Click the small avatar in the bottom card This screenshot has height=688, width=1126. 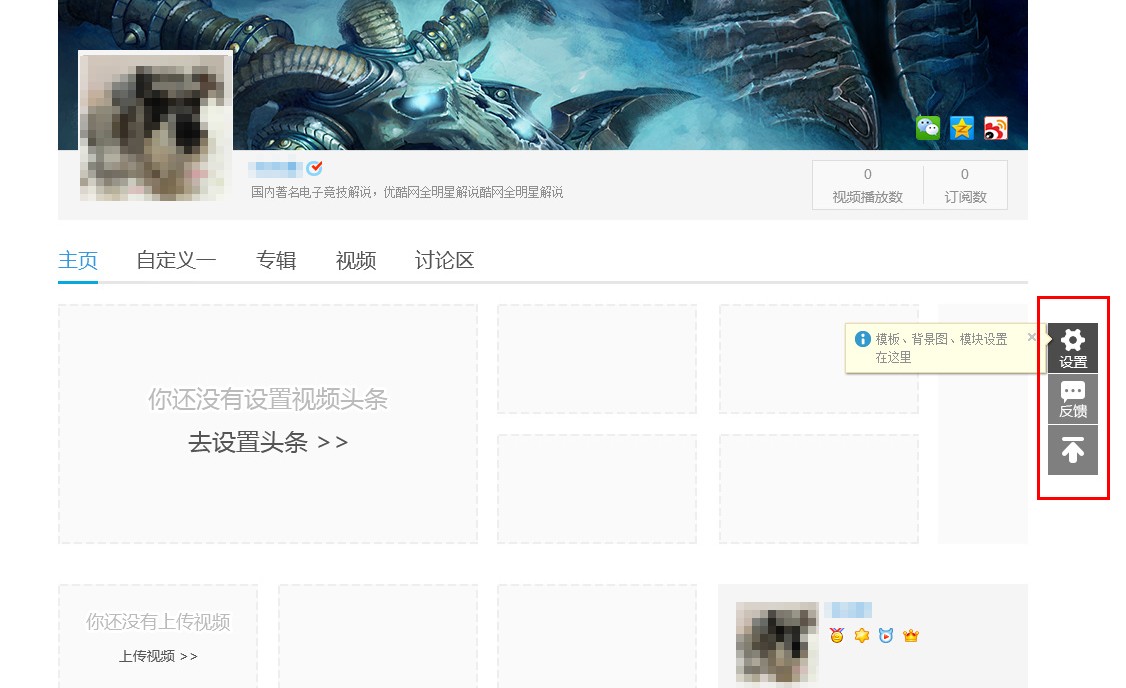pos(777,642)
